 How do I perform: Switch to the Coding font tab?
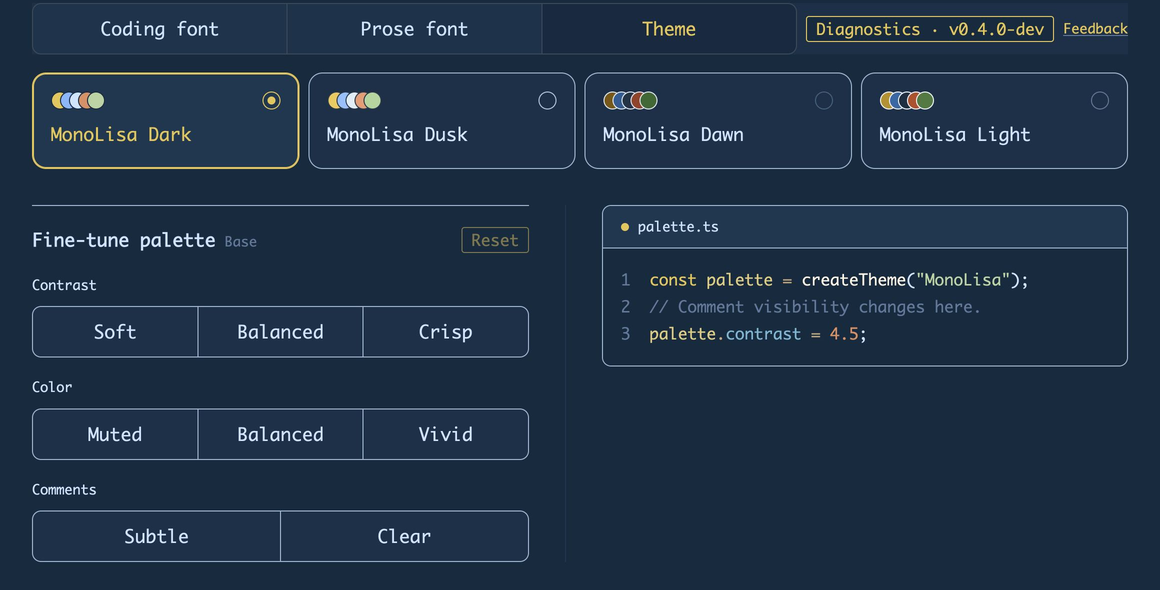click(160, 29)
